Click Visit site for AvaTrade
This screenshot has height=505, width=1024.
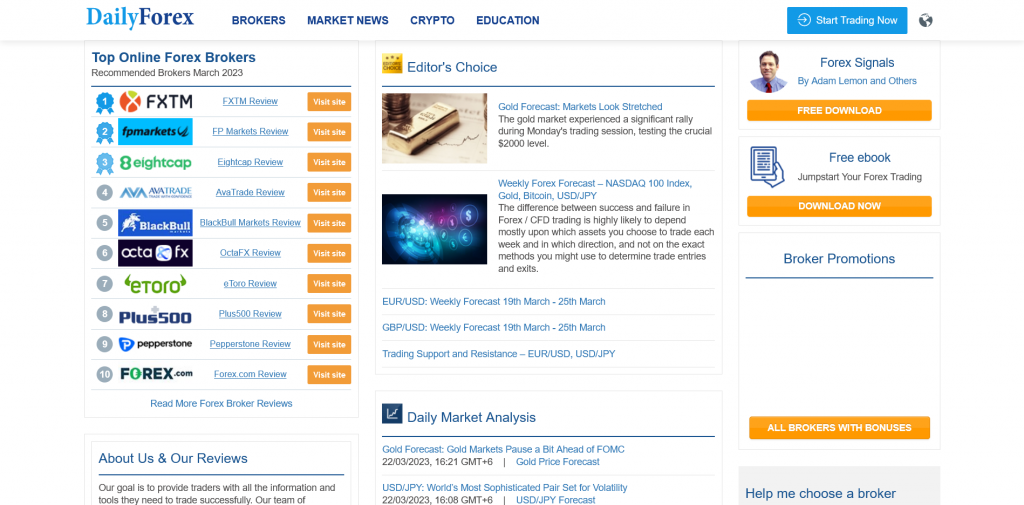(x=329, y=193)
